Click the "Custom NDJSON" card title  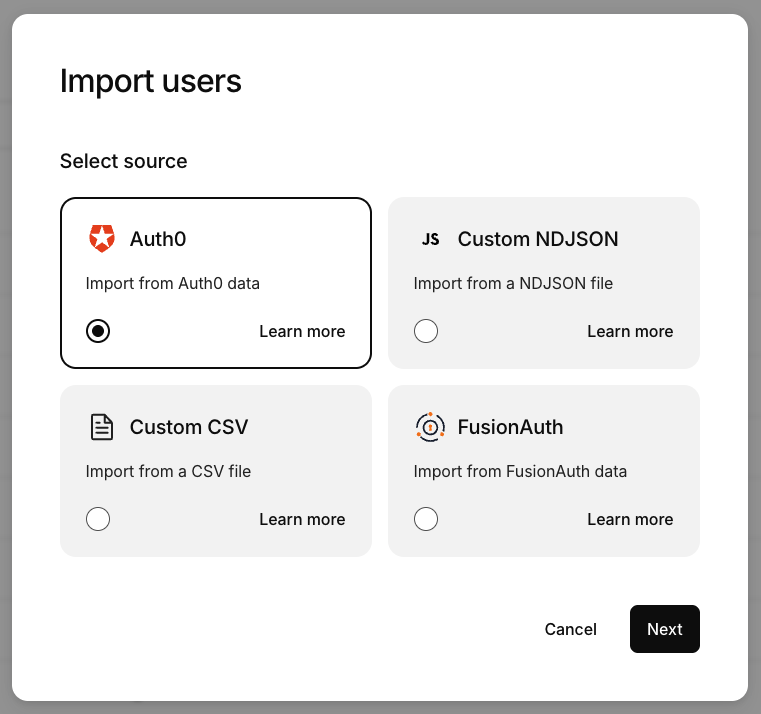[x=538, y=239]
